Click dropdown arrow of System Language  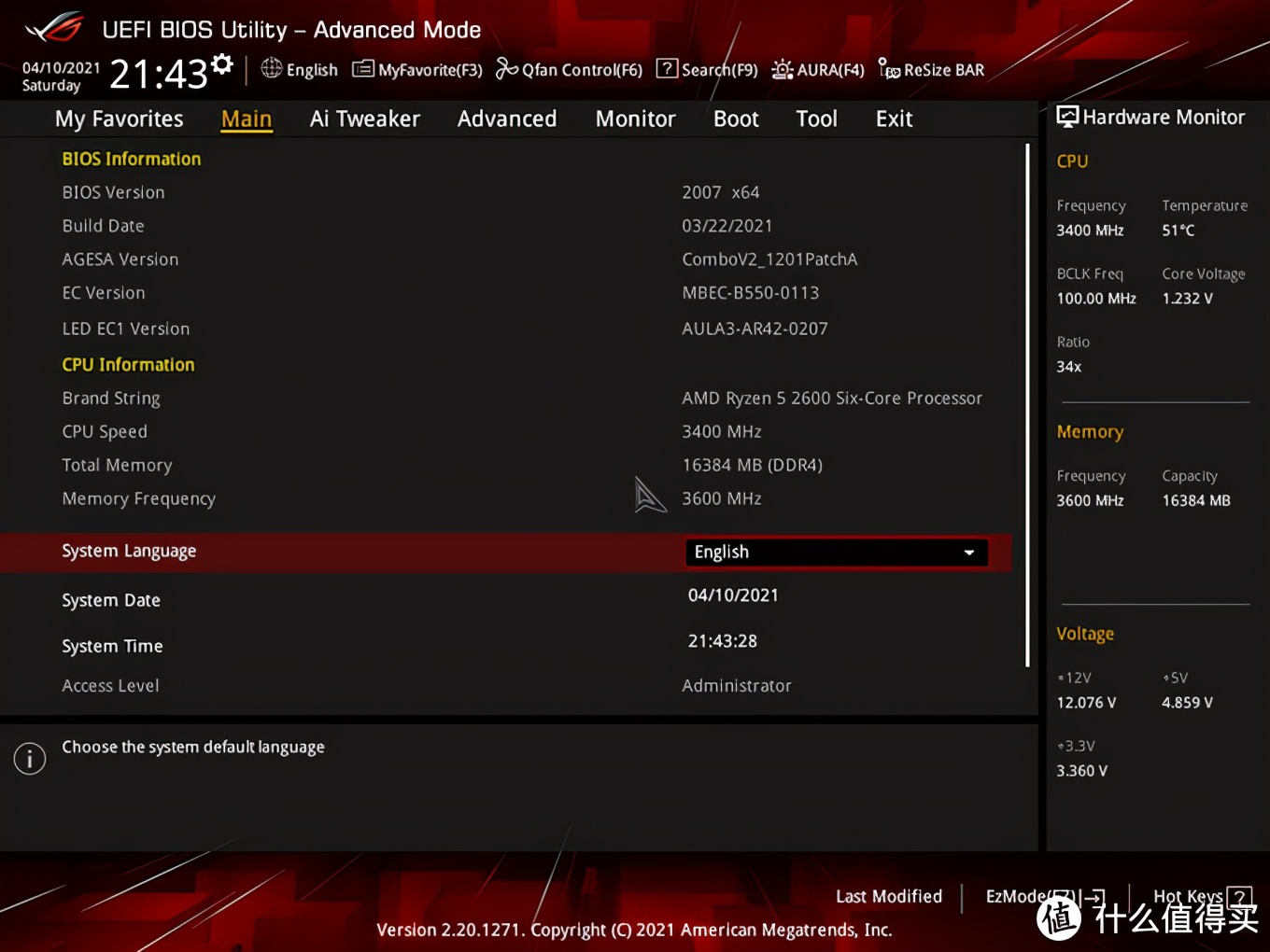pos(969,553)
